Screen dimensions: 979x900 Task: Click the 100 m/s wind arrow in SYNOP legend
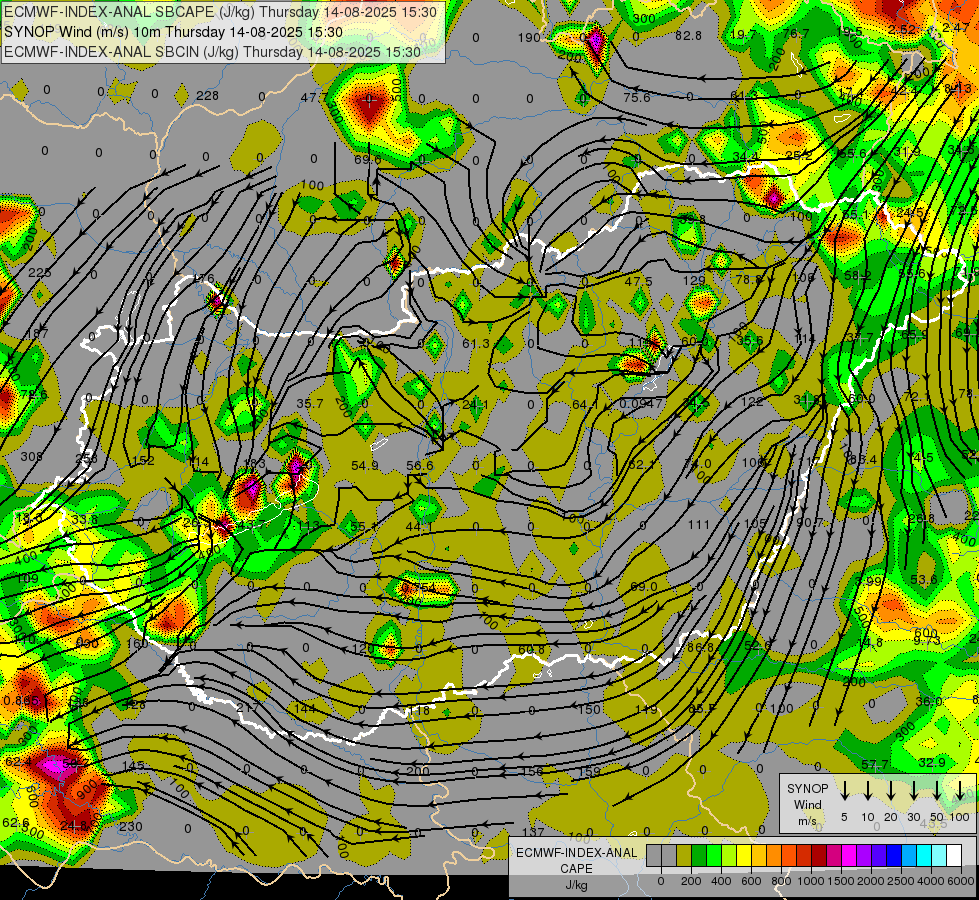pyautogui.click(x=960, y=790)
